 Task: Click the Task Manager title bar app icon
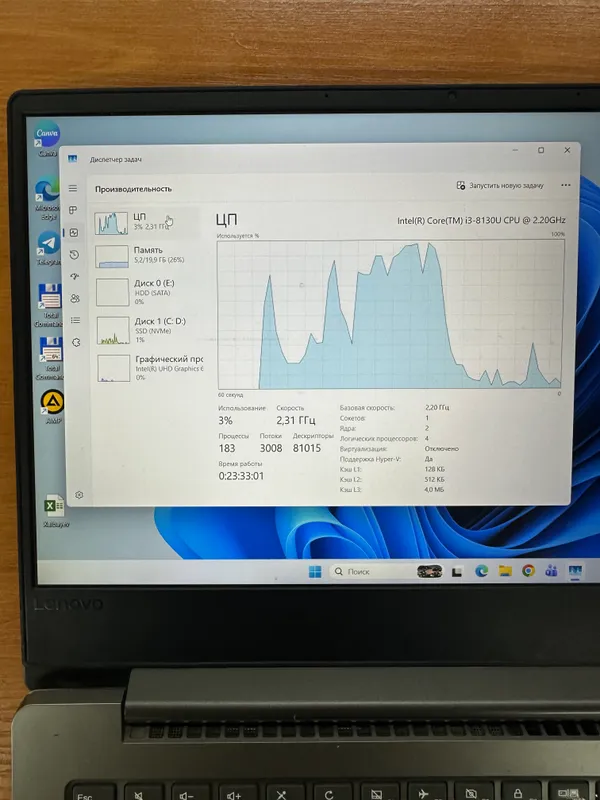(72, 159)
